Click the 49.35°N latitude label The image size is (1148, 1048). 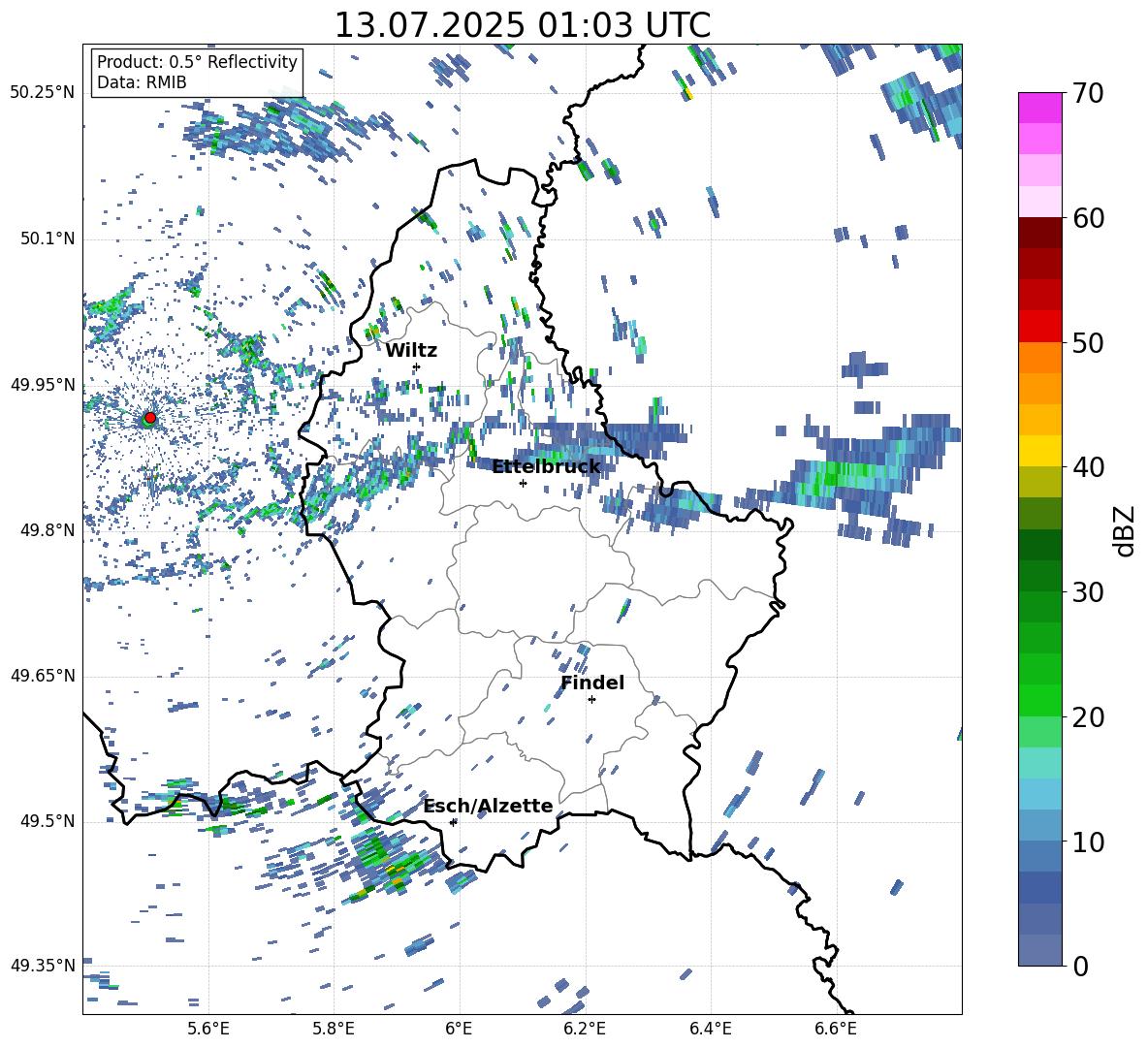click(x=43, y=966)
